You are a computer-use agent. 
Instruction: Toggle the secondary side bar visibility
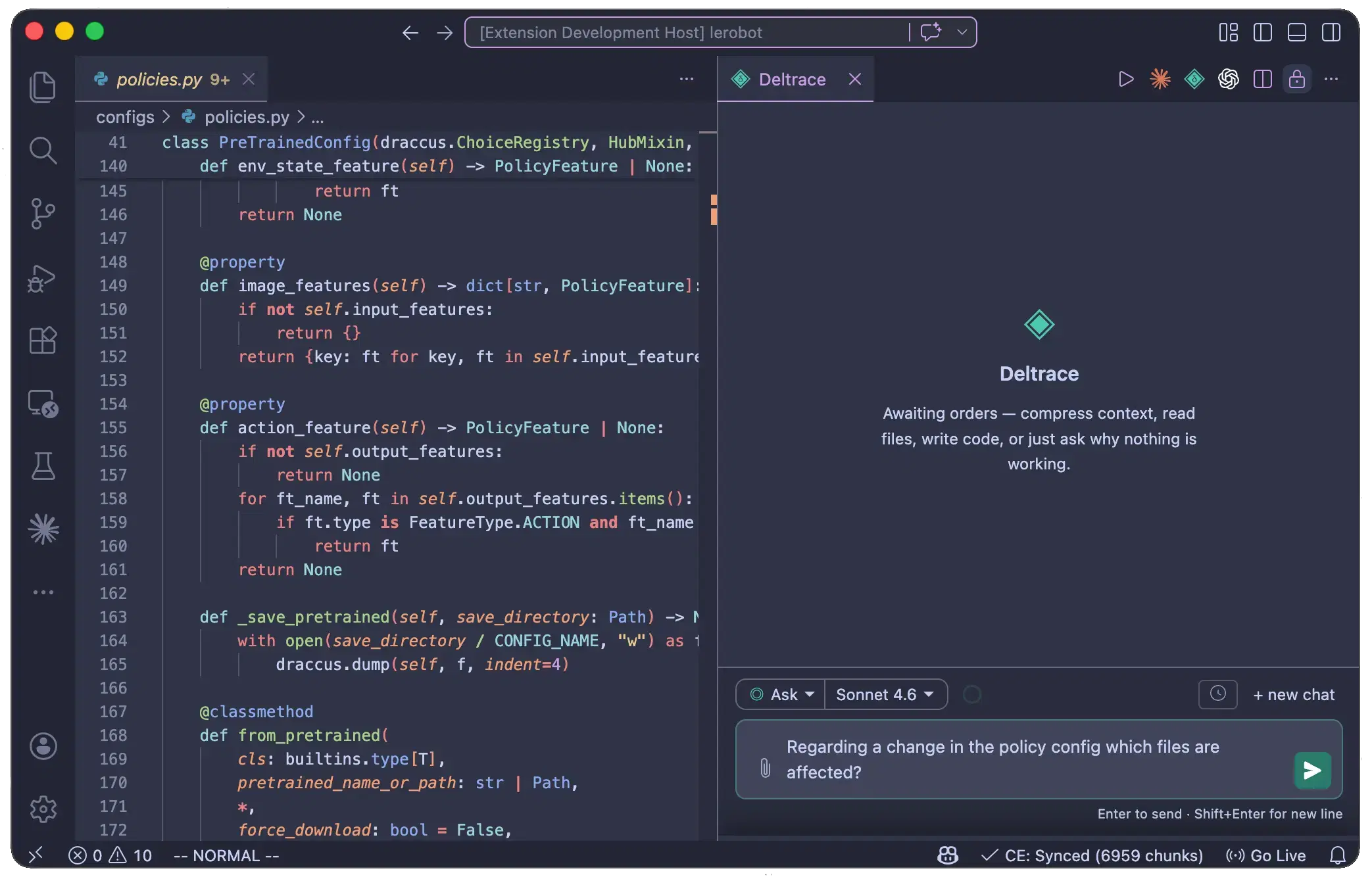(1331, 32)
